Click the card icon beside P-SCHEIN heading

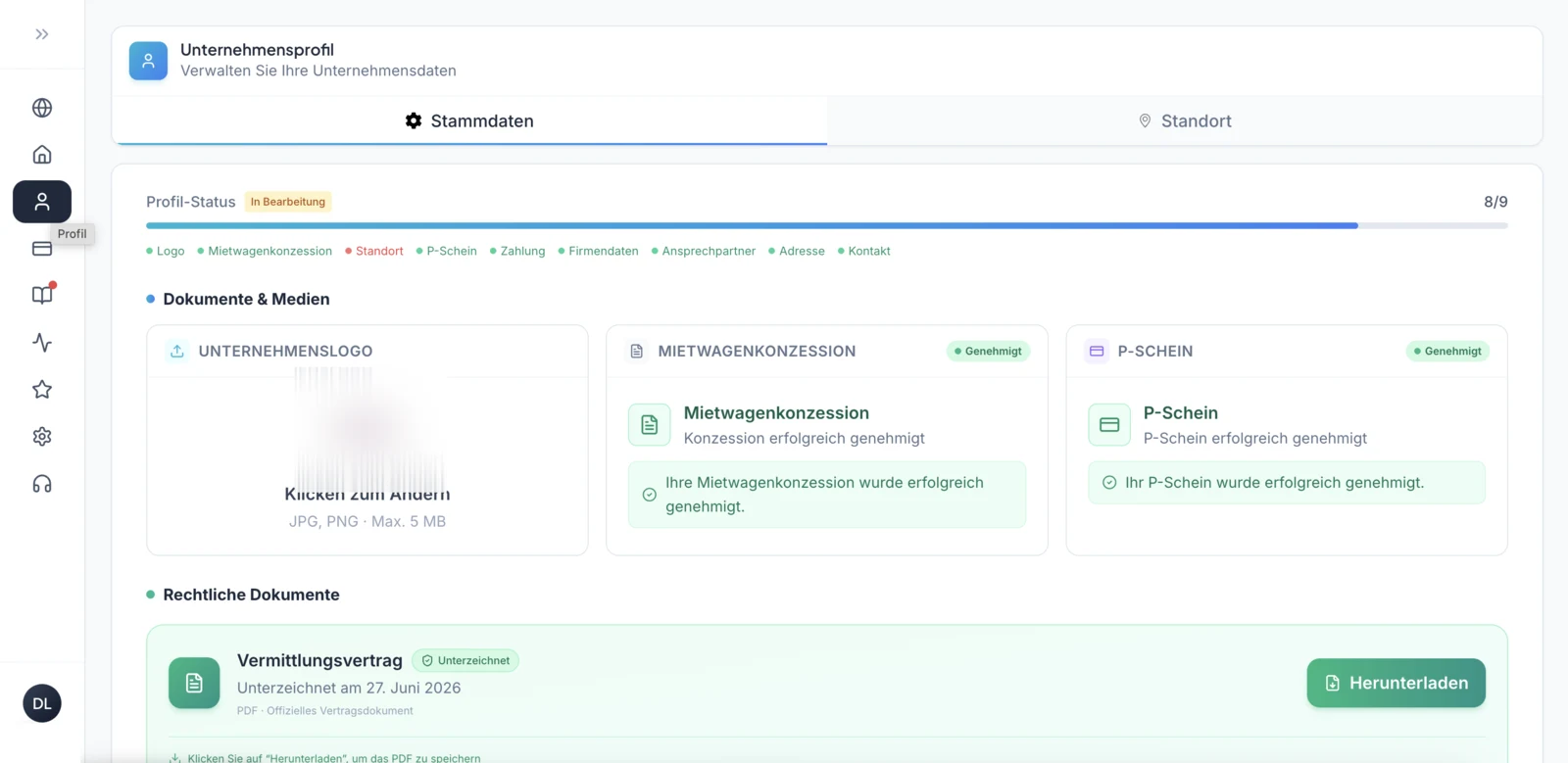(x=1097, y=351)
